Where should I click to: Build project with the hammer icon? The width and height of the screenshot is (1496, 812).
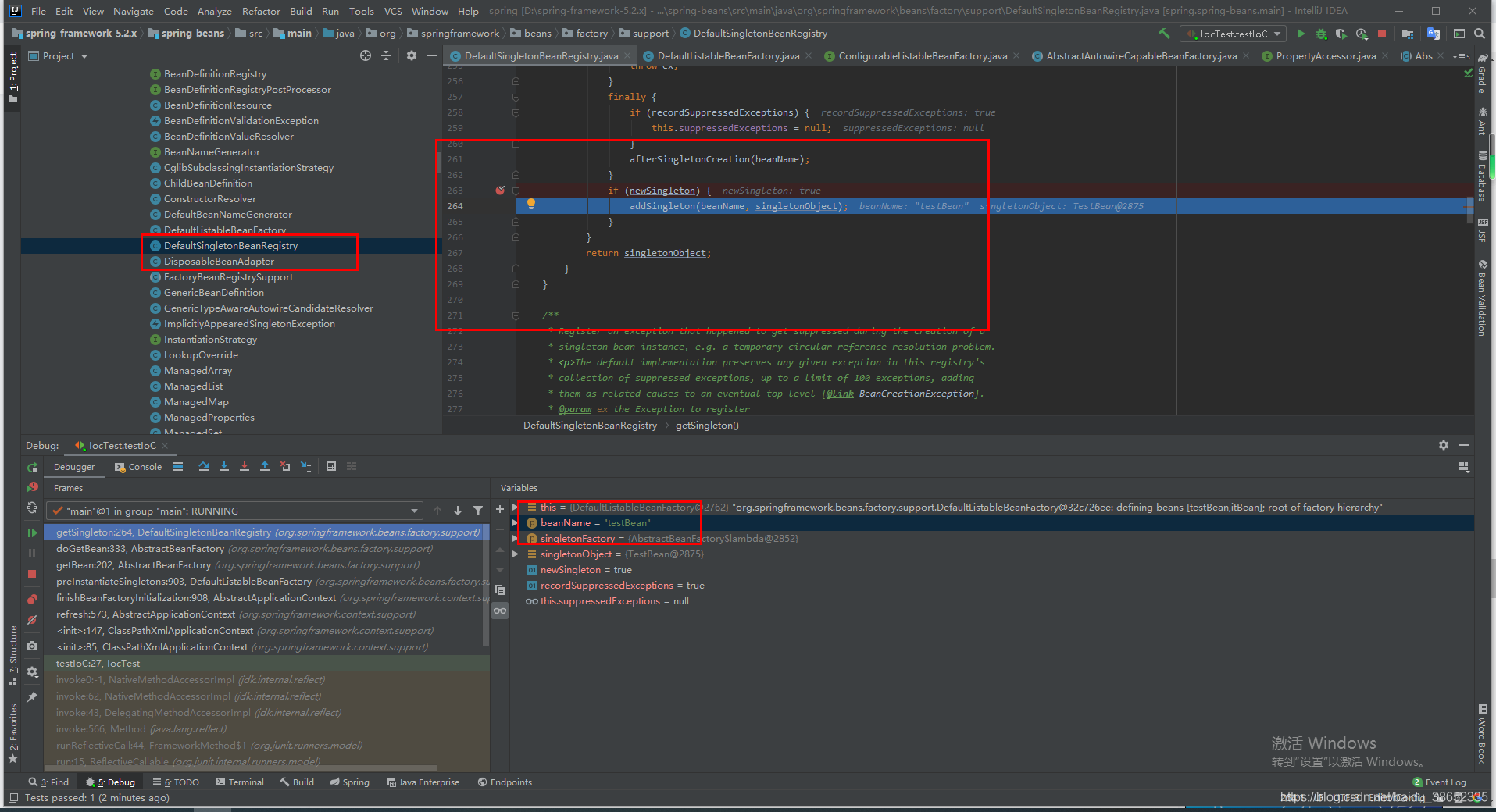click(1164, 34)
